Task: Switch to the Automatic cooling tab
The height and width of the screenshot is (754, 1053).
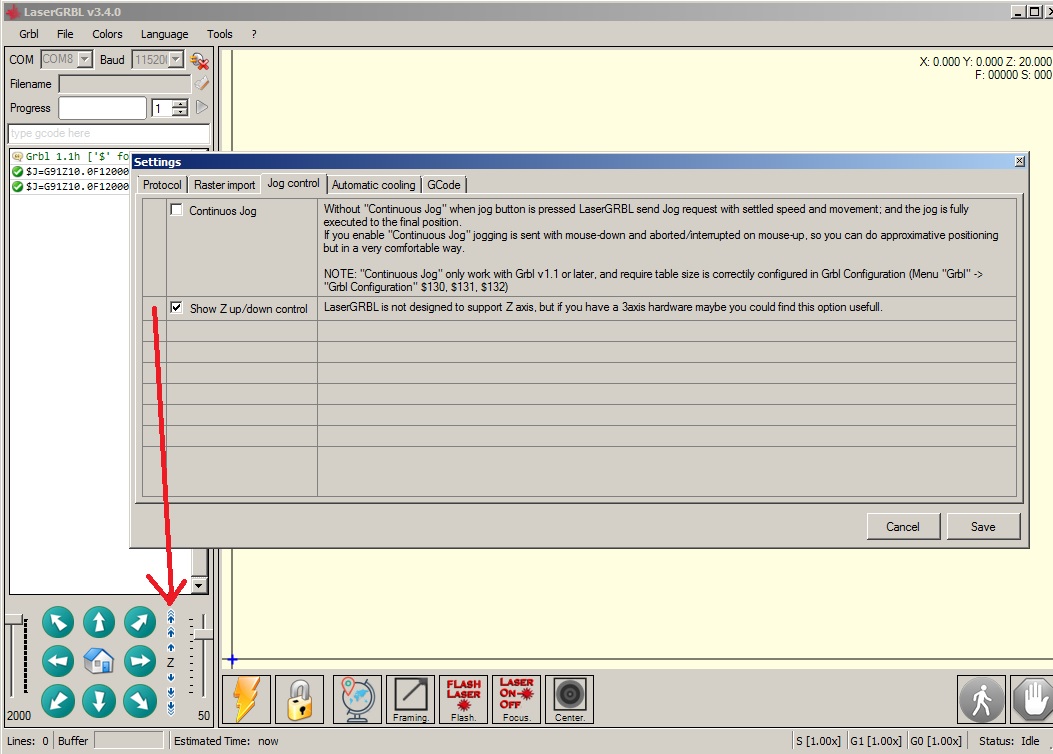Action: click(373, 185)
